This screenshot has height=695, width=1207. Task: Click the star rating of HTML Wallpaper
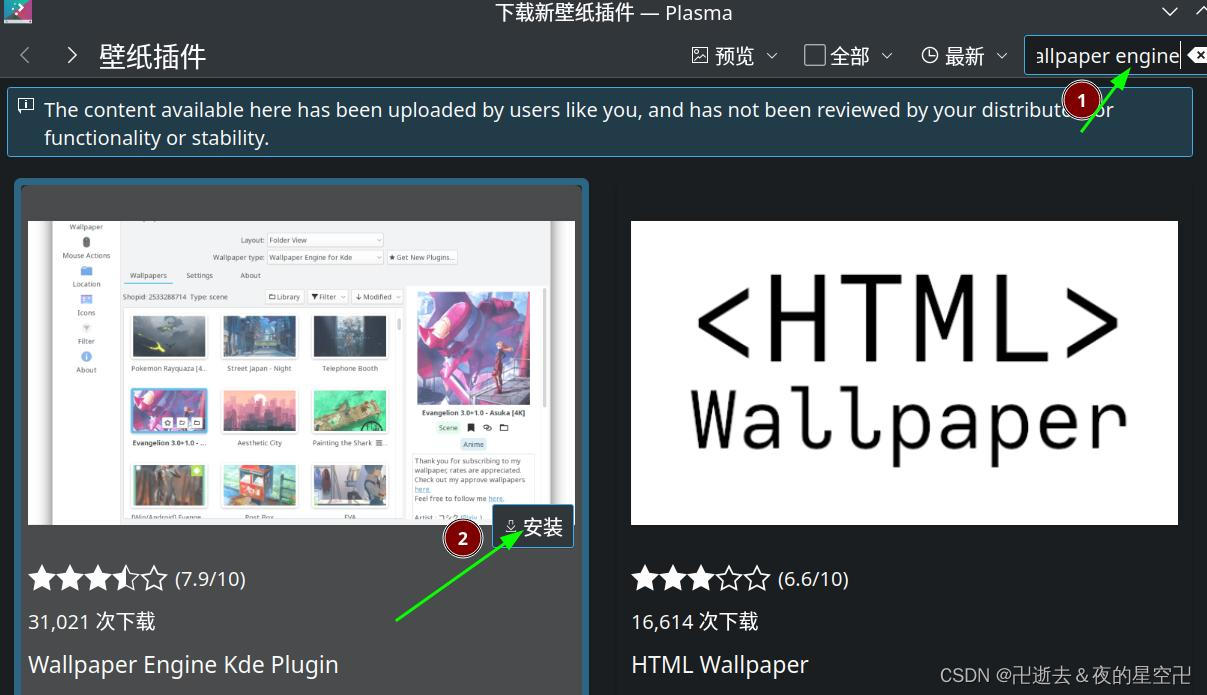pos(701,578)
